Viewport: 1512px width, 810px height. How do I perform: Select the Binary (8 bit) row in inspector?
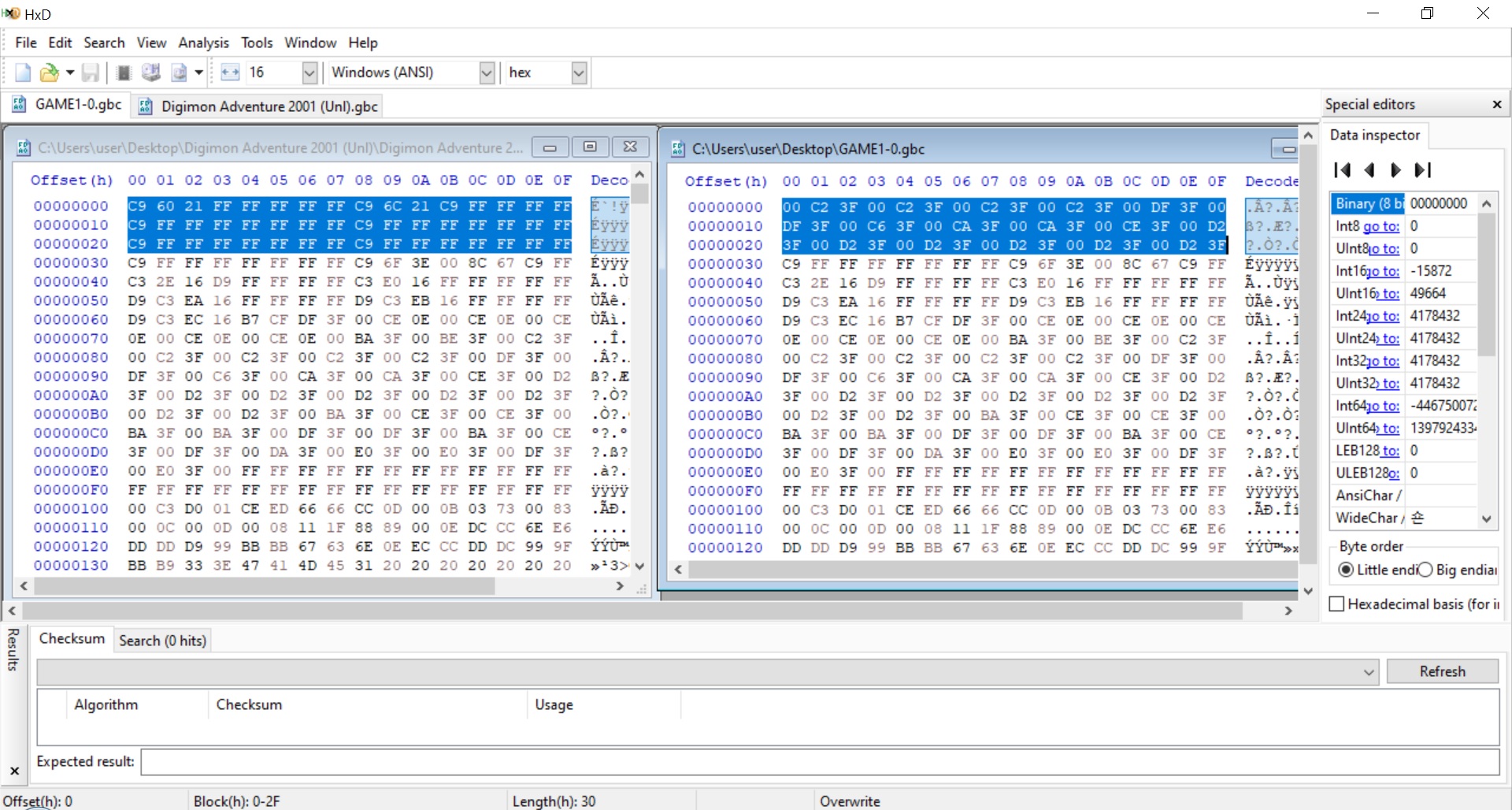pos(1403,204)
